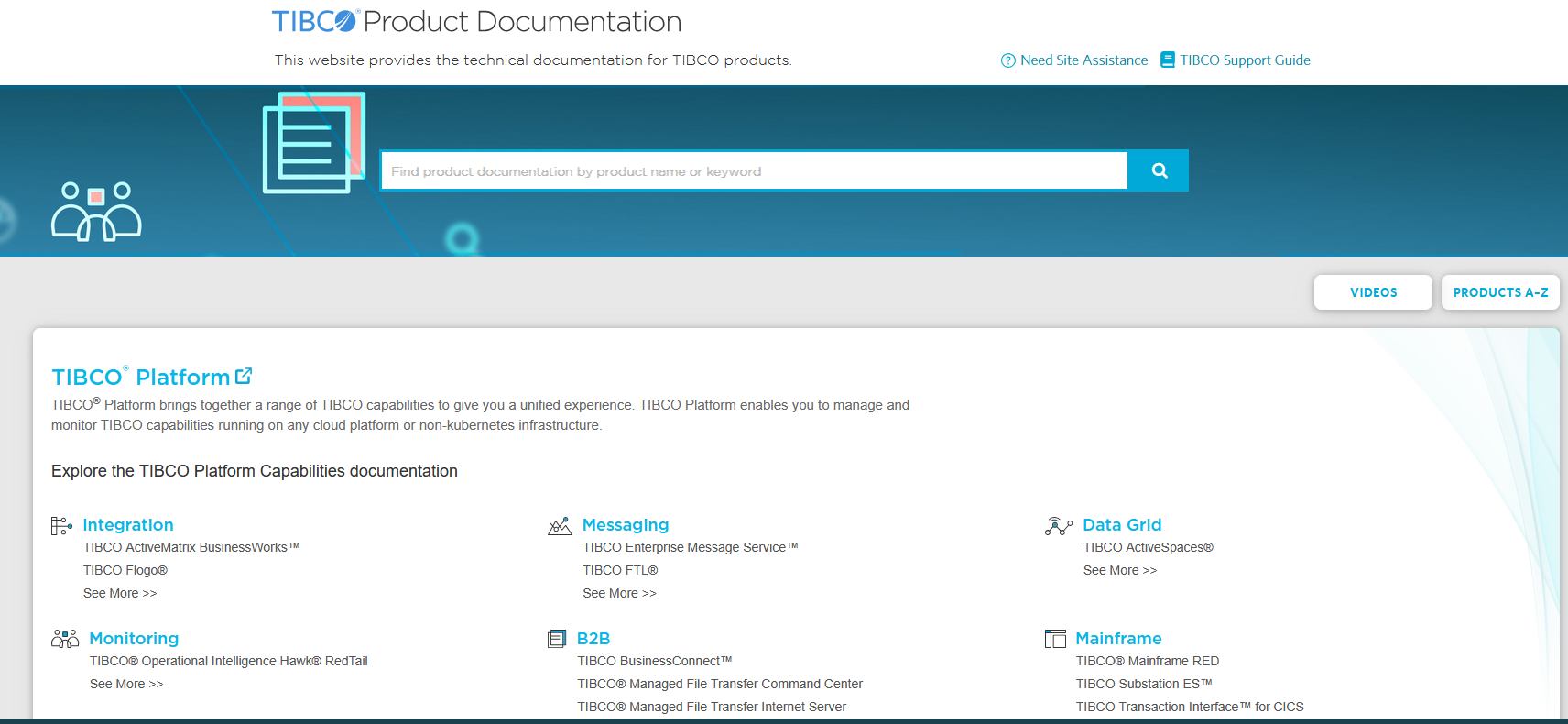Open Managed File Transfer Internet Server link
Viewport: 1568px width, 724px height.
click(712, 707)
